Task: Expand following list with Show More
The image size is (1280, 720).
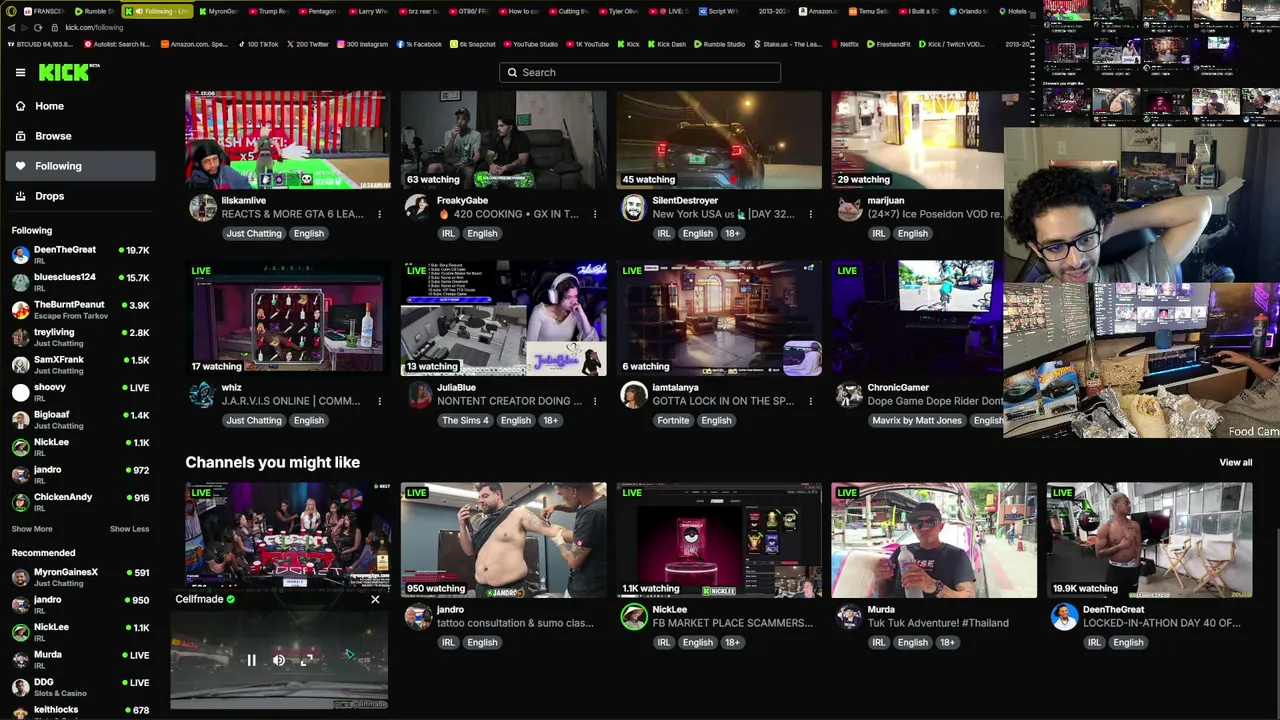Action: point(32,529)
